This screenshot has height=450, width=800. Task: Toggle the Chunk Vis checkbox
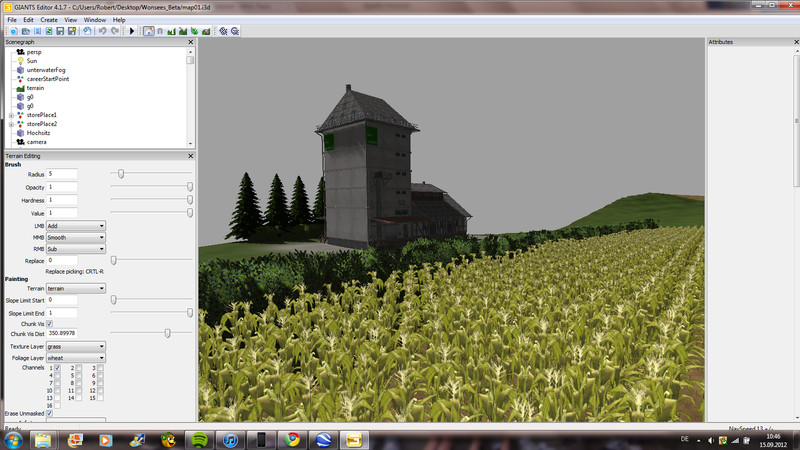pos(49,324)
